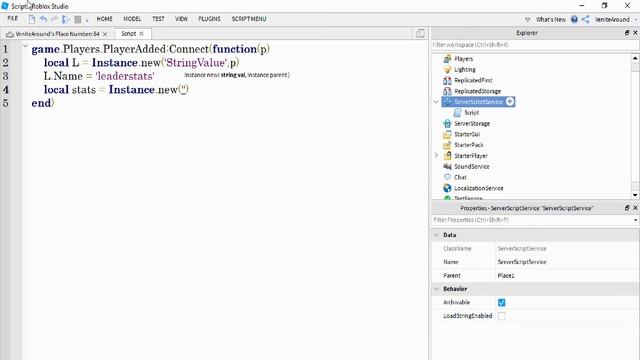Click the Share icon in top bar
640x360 pixels.
pos(585,19)
